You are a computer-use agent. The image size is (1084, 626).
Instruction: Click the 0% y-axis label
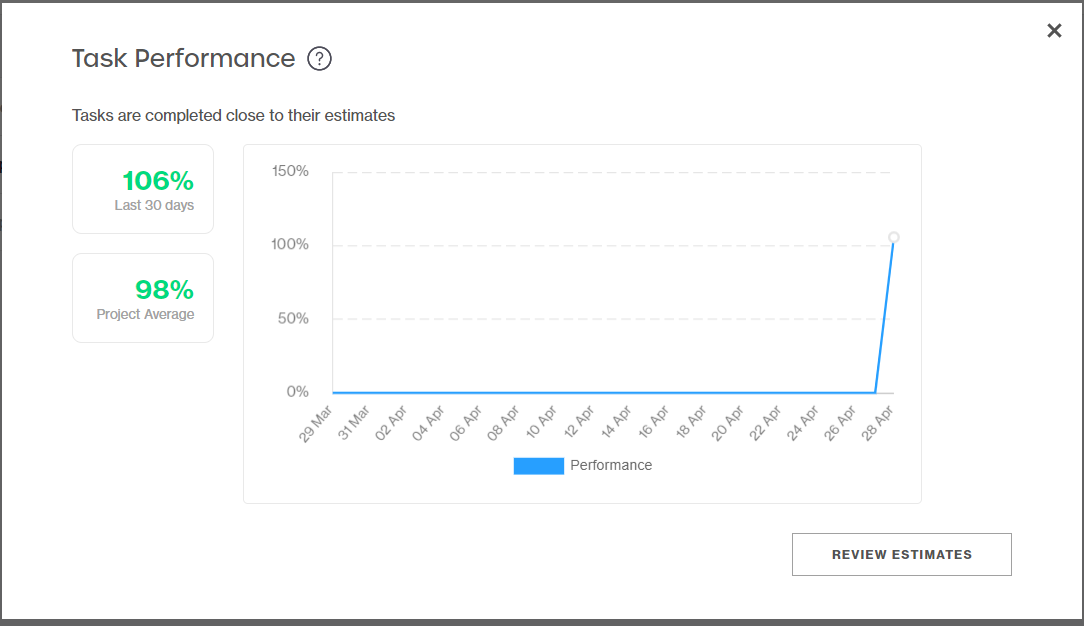[x=297, y=392]
